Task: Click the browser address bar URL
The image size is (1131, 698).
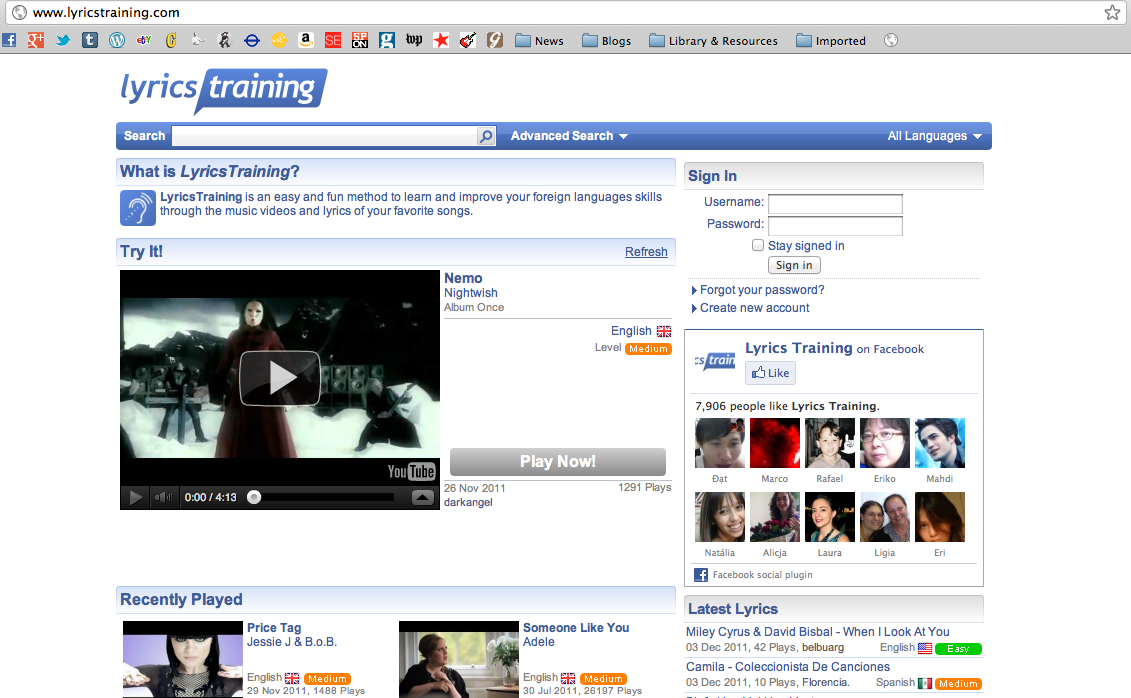Action: 106,12
